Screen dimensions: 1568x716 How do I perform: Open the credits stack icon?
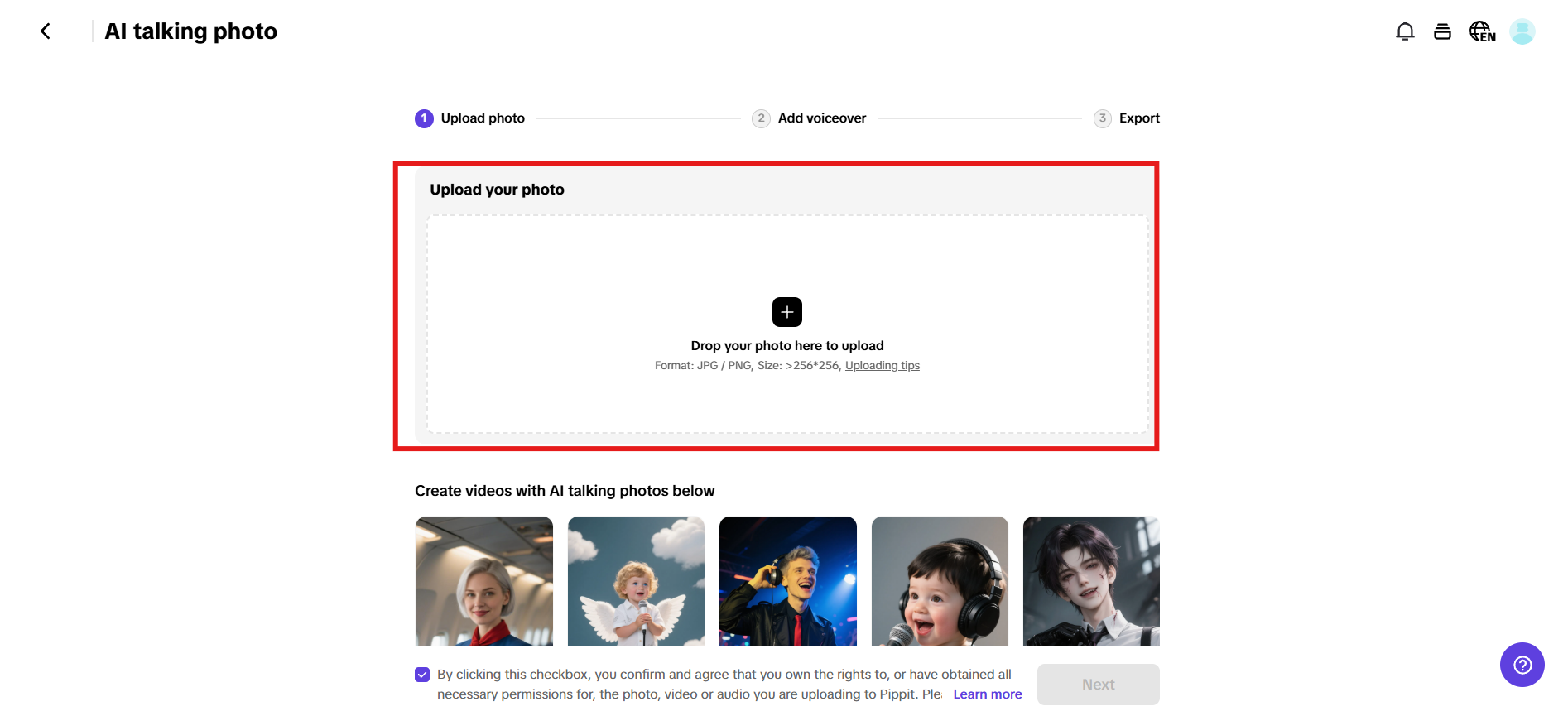click(1442, 31)
